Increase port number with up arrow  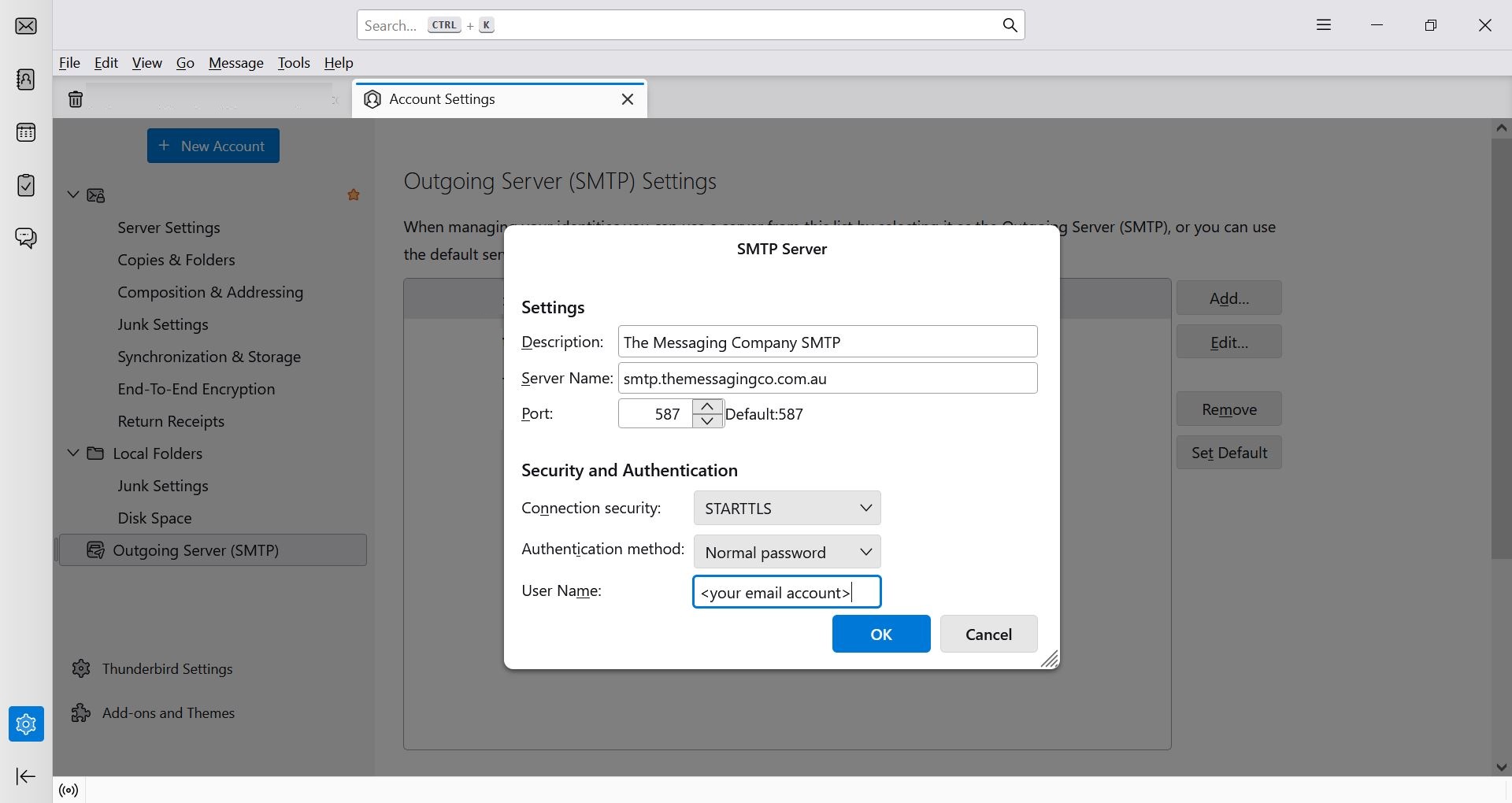(707, 406)
